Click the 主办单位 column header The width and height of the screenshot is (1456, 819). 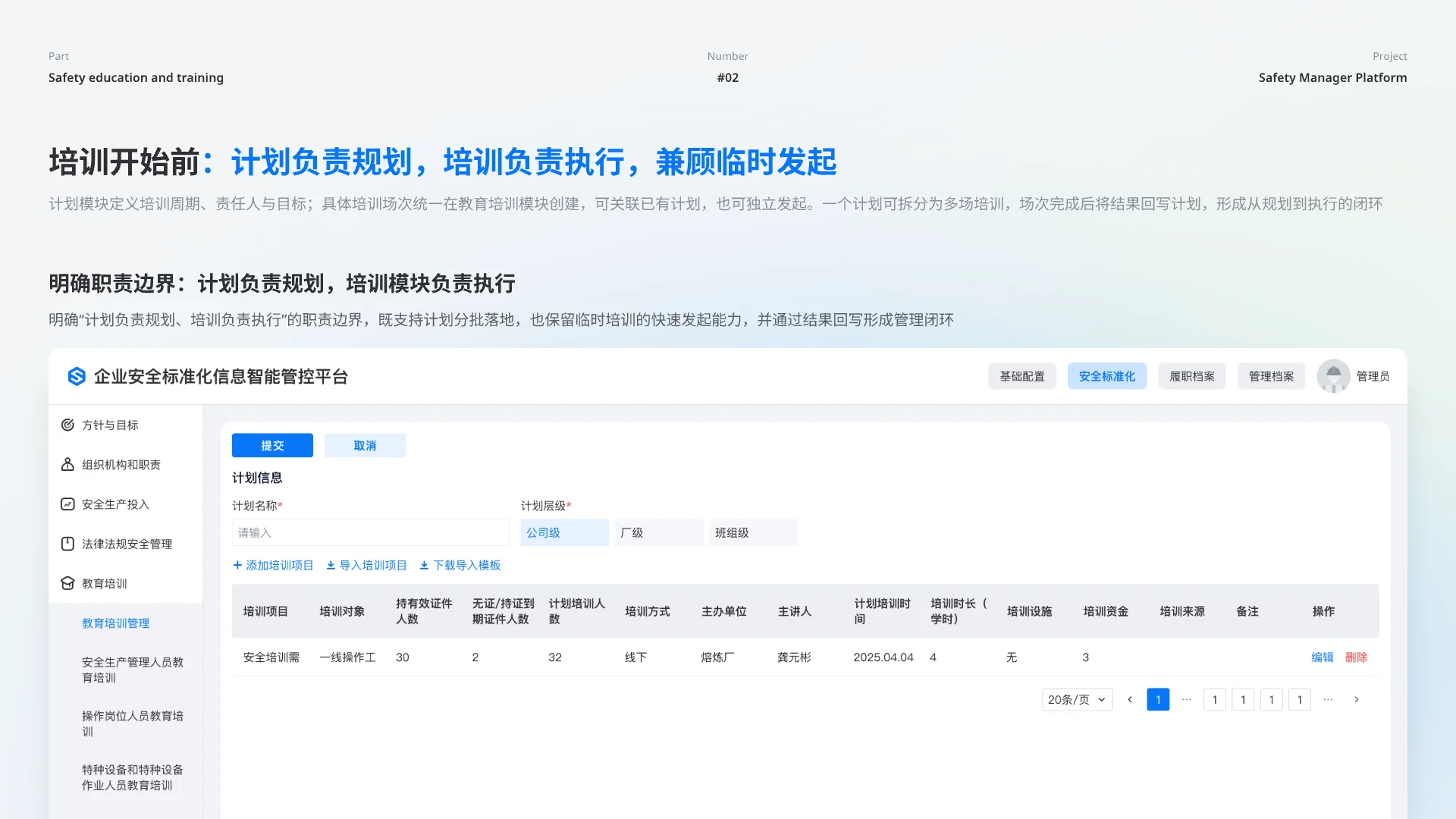724,610
